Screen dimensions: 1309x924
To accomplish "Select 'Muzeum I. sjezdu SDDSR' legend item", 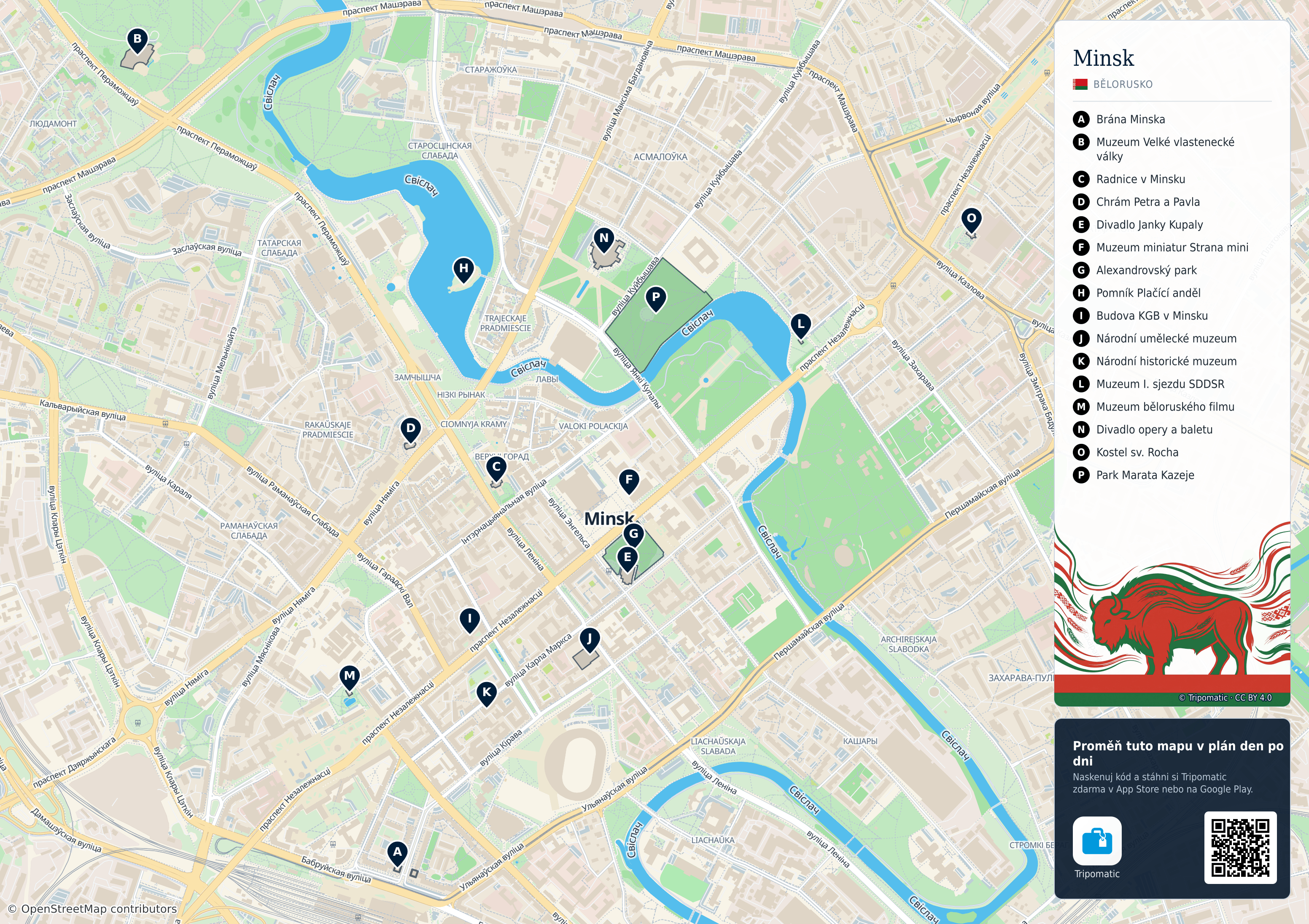I will tap(1149, 384).
